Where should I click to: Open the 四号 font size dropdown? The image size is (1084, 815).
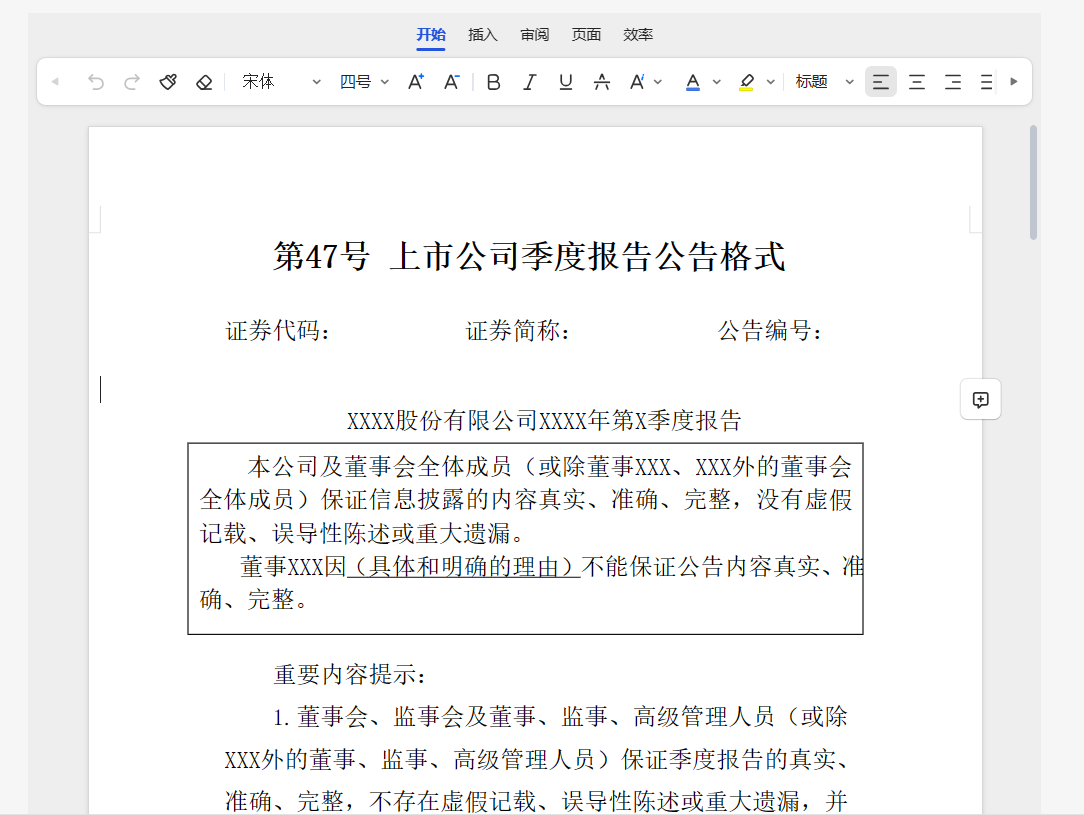coord(364,82)
